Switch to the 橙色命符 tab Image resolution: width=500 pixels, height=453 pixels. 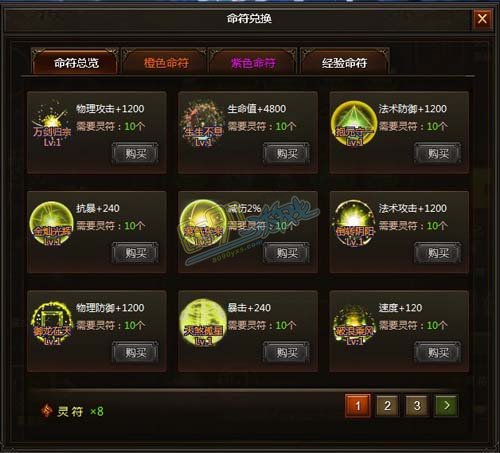[x=166, y=62]
